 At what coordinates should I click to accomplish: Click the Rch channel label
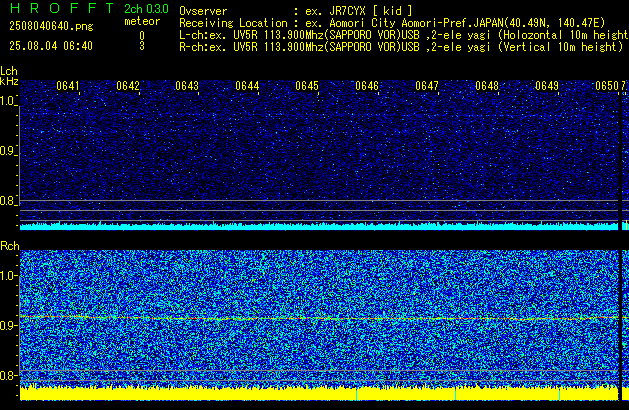tap(10, 246)
